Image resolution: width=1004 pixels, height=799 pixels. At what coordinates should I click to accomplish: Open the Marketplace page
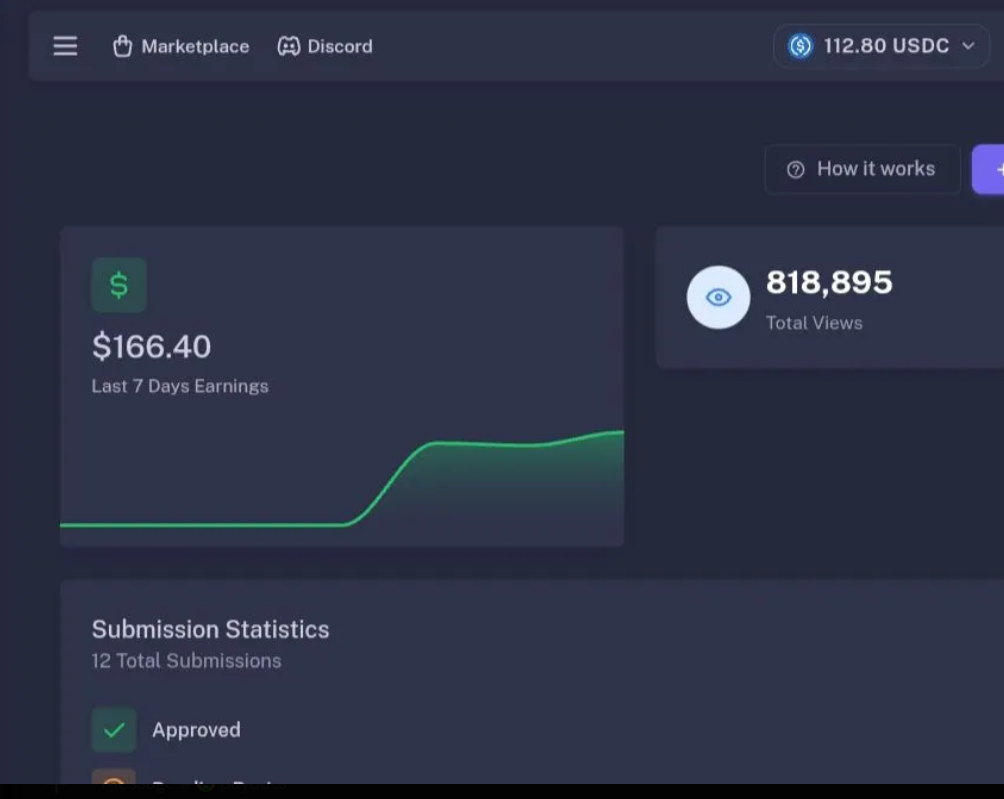(x=195, y=46)
